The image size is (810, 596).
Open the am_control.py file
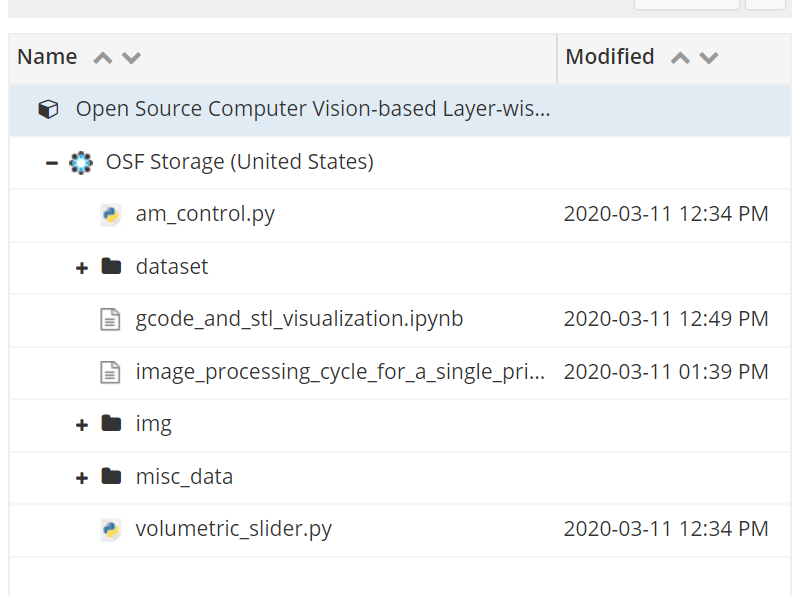(x=205, y=214)
